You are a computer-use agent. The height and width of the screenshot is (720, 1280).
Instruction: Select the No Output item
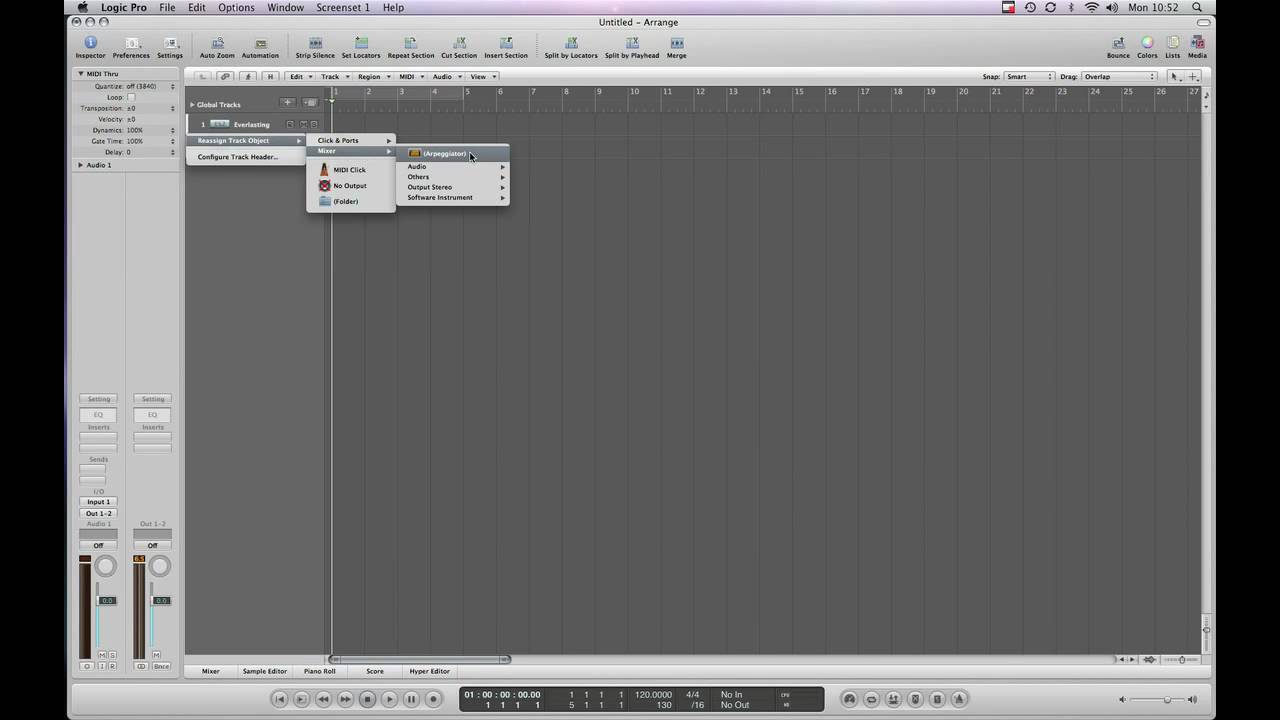[350, 186]
